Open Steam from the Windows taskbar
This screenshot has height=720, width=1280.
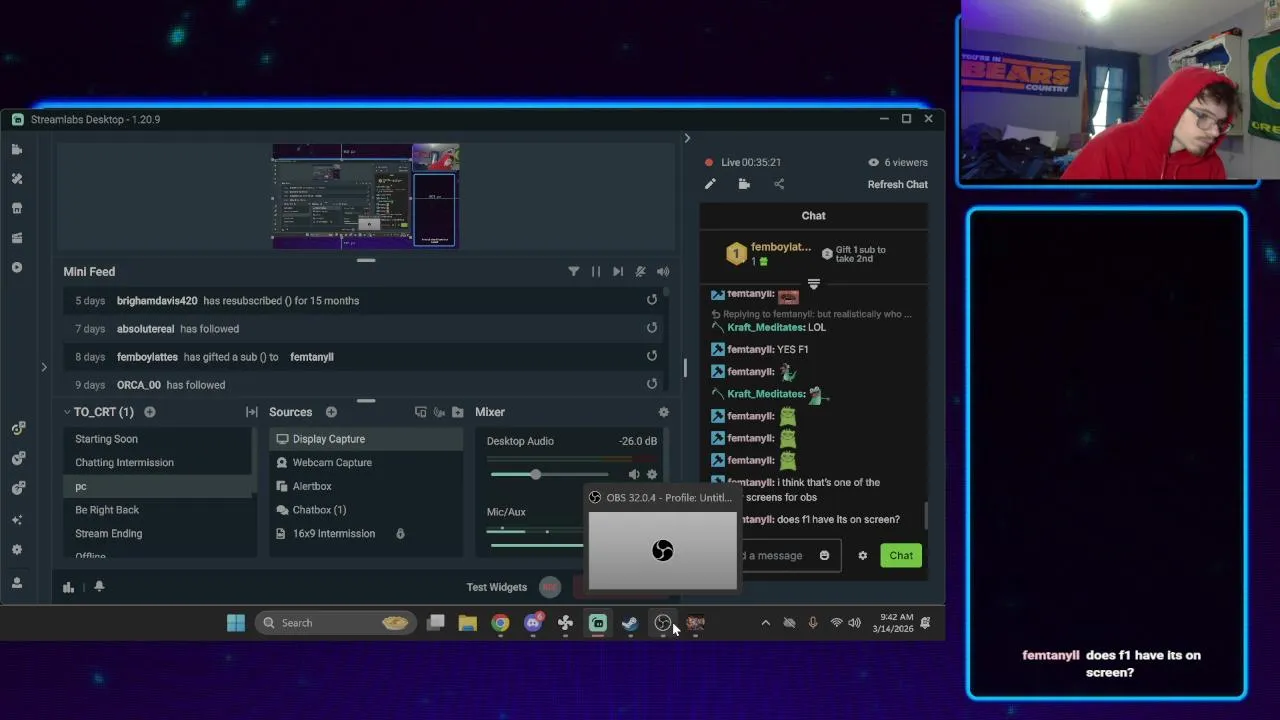coord(630,623)
